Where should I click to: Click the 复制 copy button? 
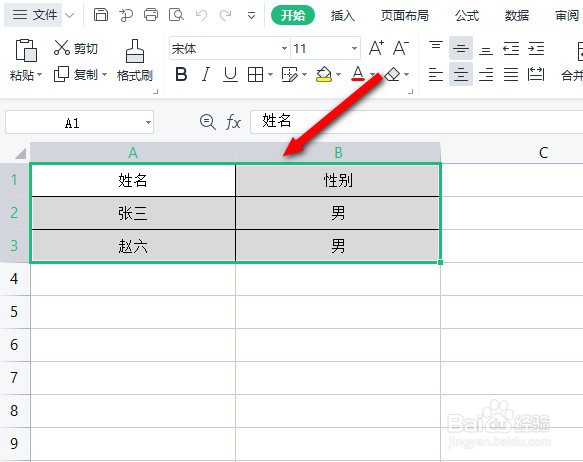coord(76,74)
